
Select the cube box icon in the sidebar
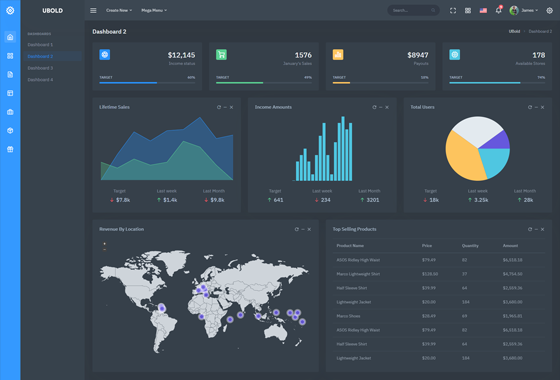click(10, 131)
